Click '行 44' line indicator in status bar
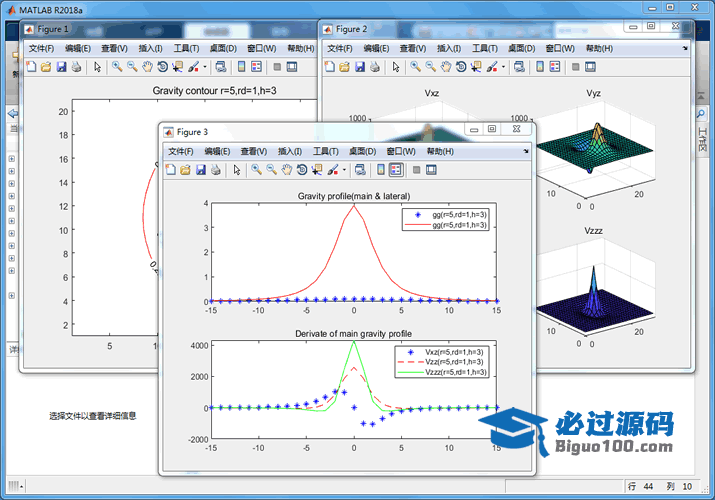This screenshot has width=715, height=500. tap(640, 486)
